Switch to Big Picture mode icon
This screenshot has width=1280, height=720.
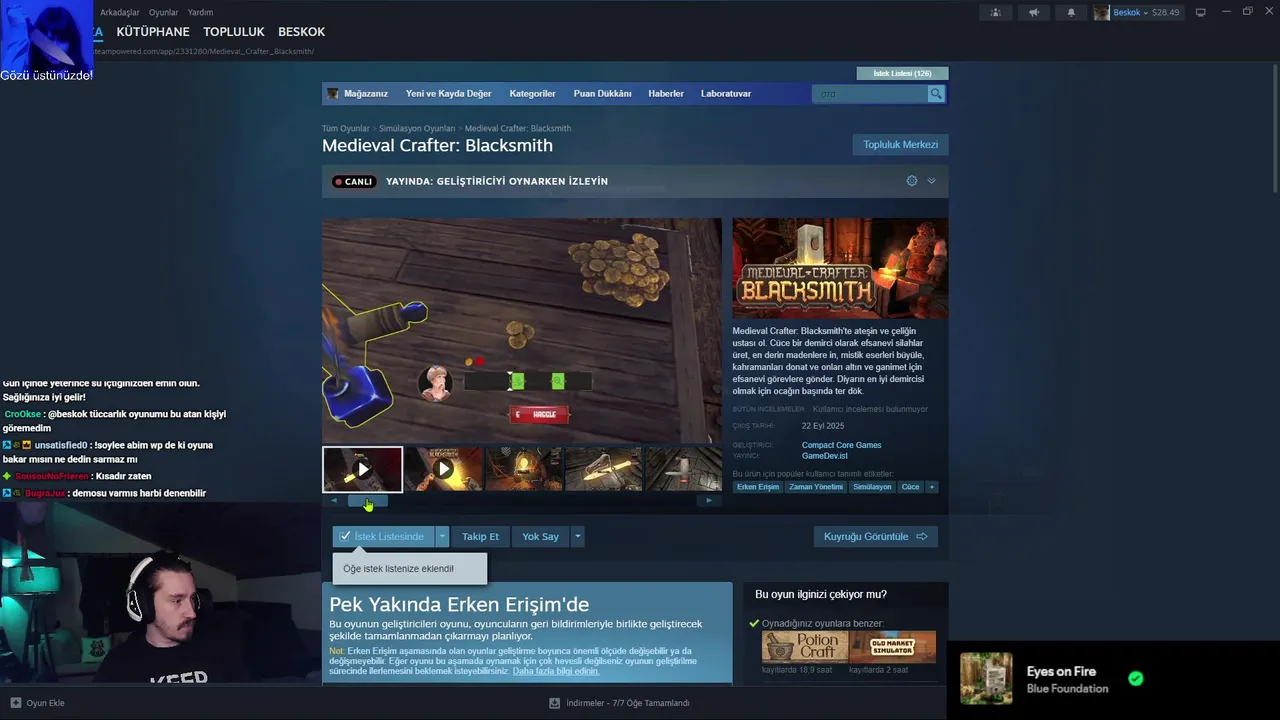[x=1201, y=12]
